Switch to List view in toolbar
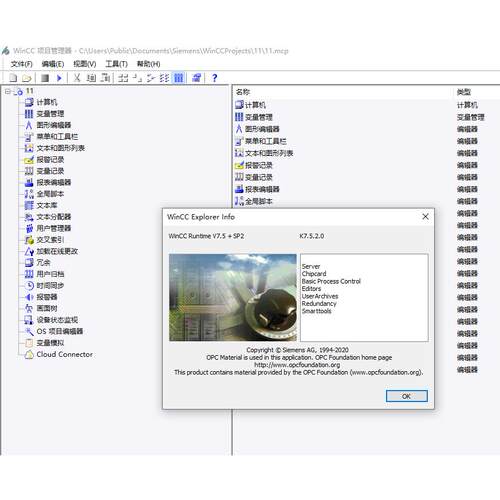 pyautogui.click(x=164, y=78)
